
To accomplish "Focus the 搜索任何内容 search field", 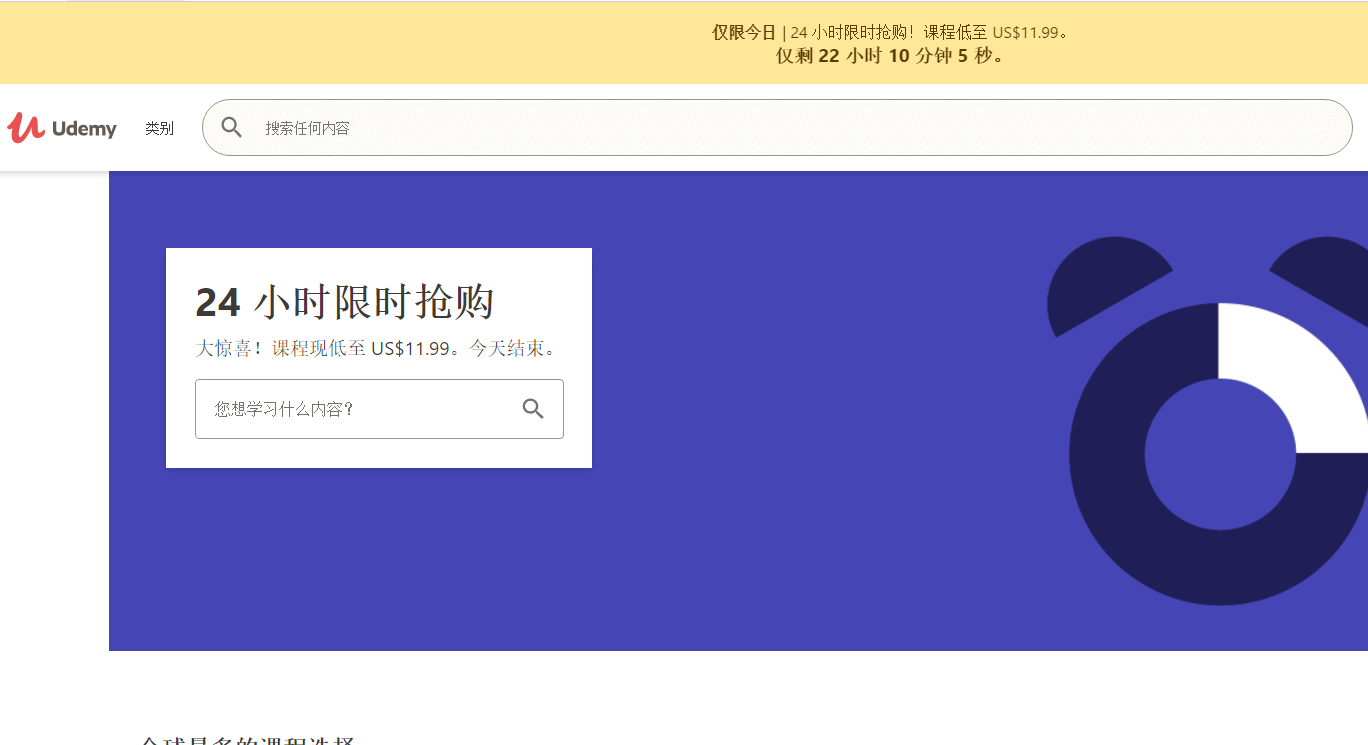I will [777, 127].
